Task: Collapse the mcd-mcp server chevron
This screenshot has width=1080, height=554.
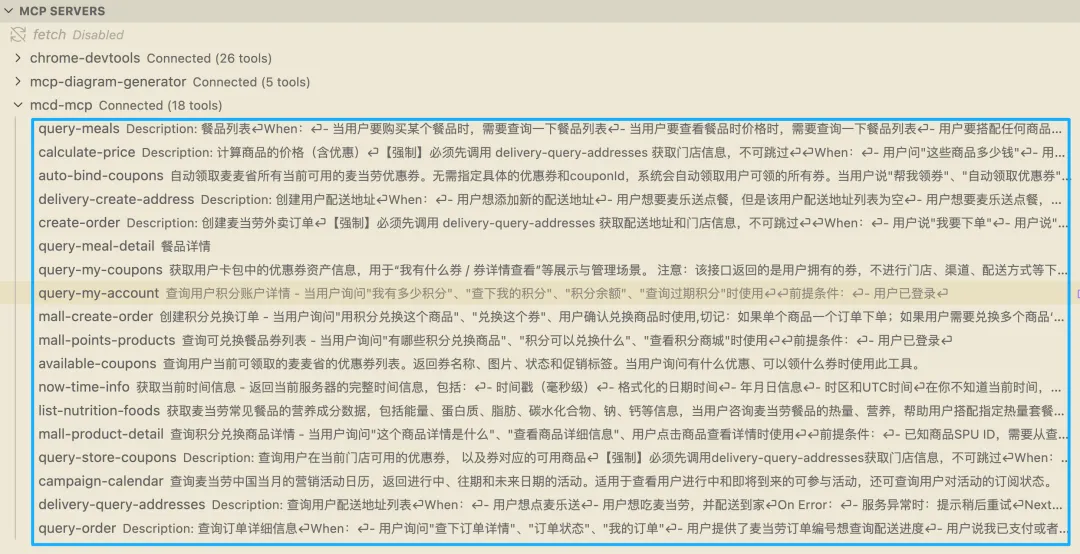Action: point(18,105)
